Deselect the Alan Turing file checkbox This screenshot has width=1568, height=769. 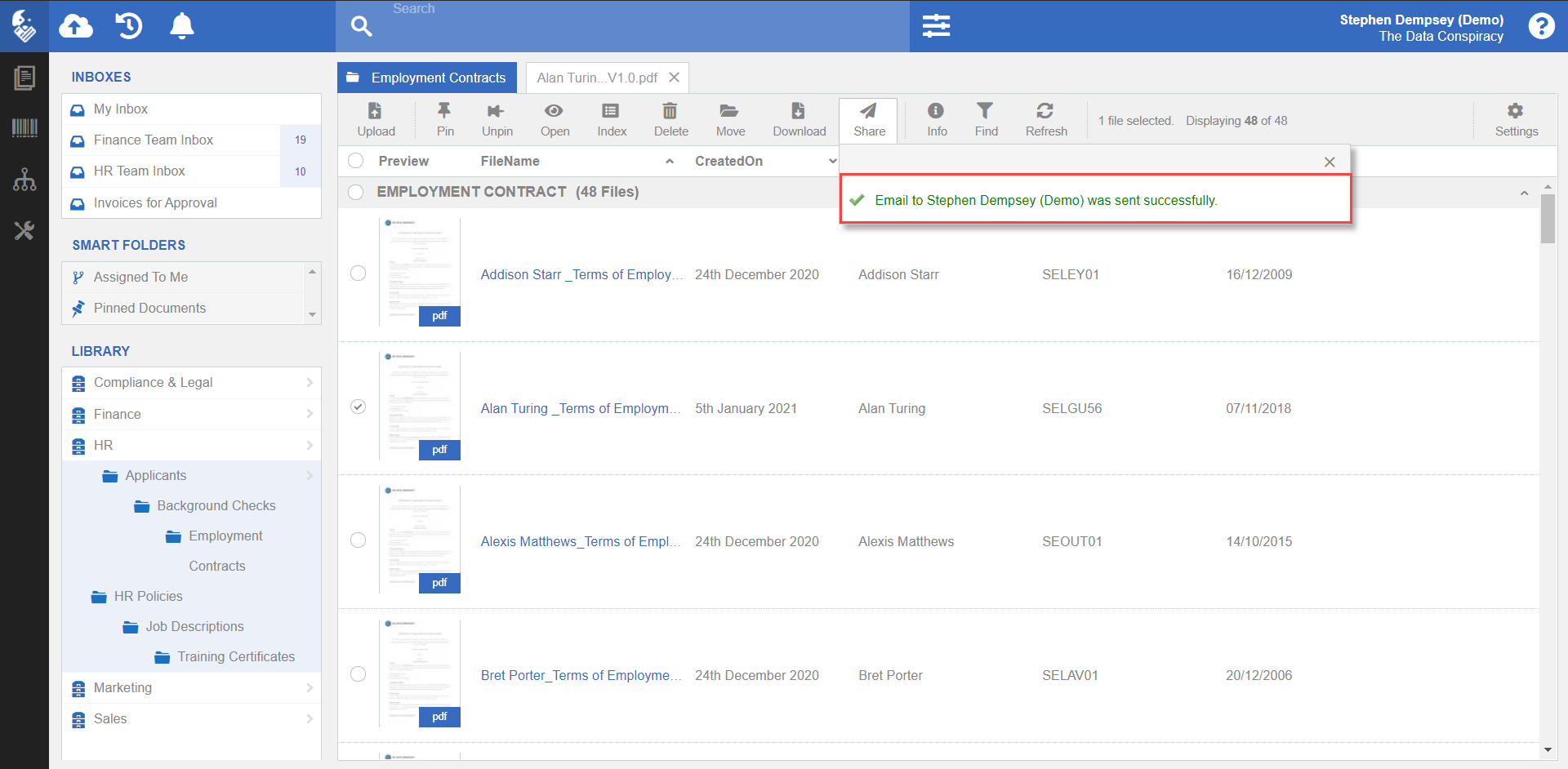[x=358, y=407]
